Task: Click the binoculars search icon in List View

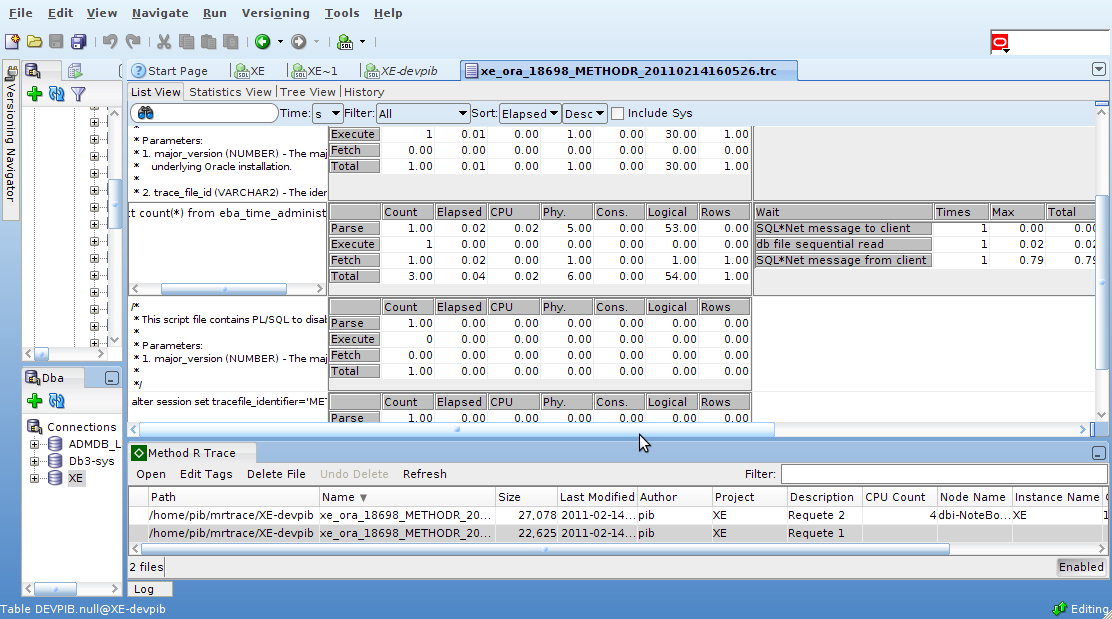Action: 145,113
